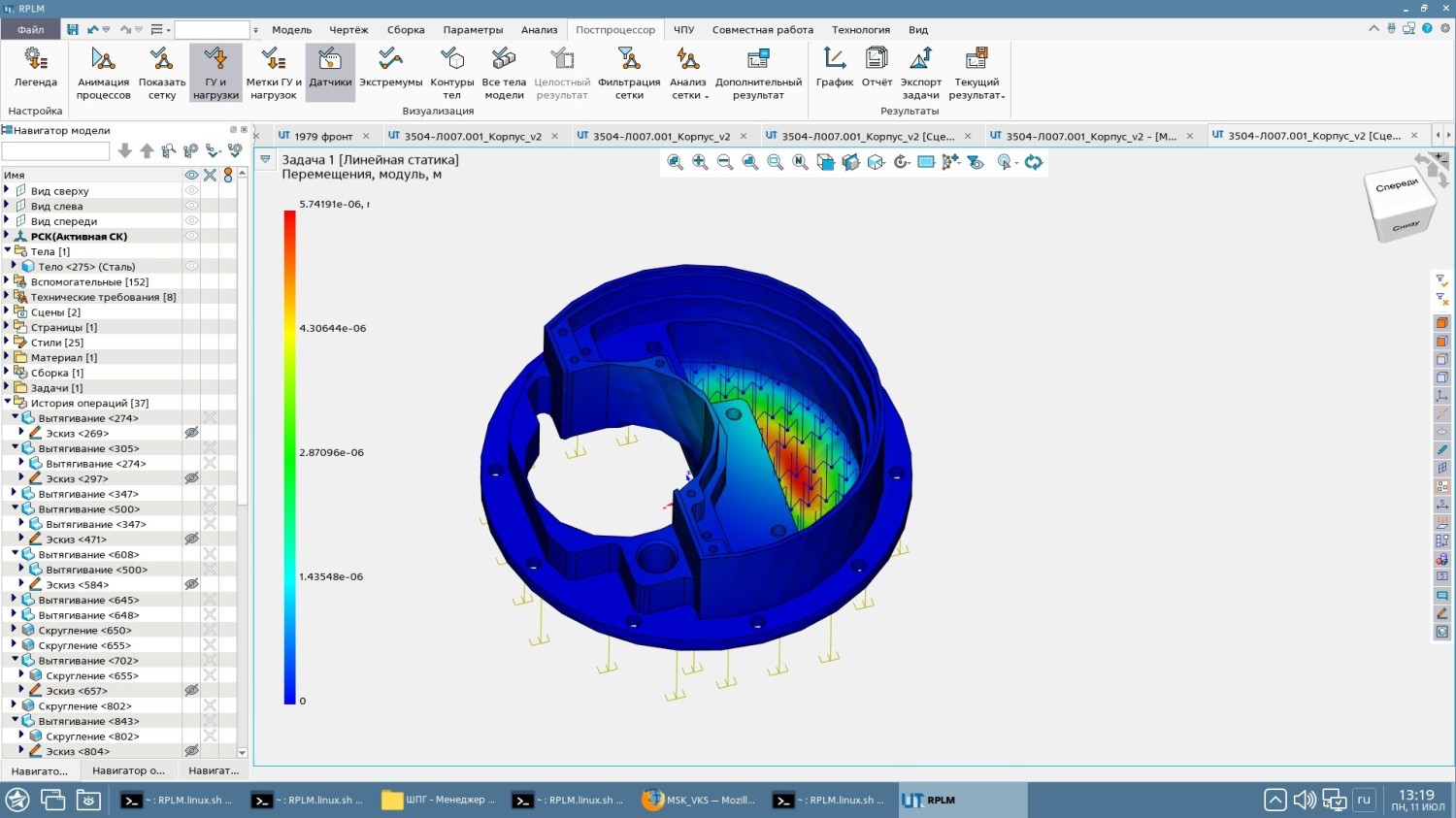Open the Файл menu
The height and width of the screenshot is (818, 1456).
(x=30, y=30)
